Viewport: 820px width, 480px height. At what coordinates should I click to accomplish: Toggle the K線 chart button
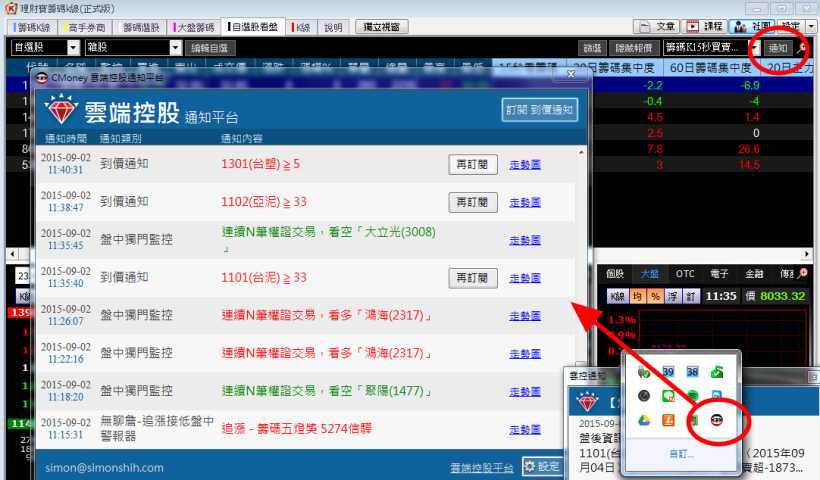tap(618, 296)
